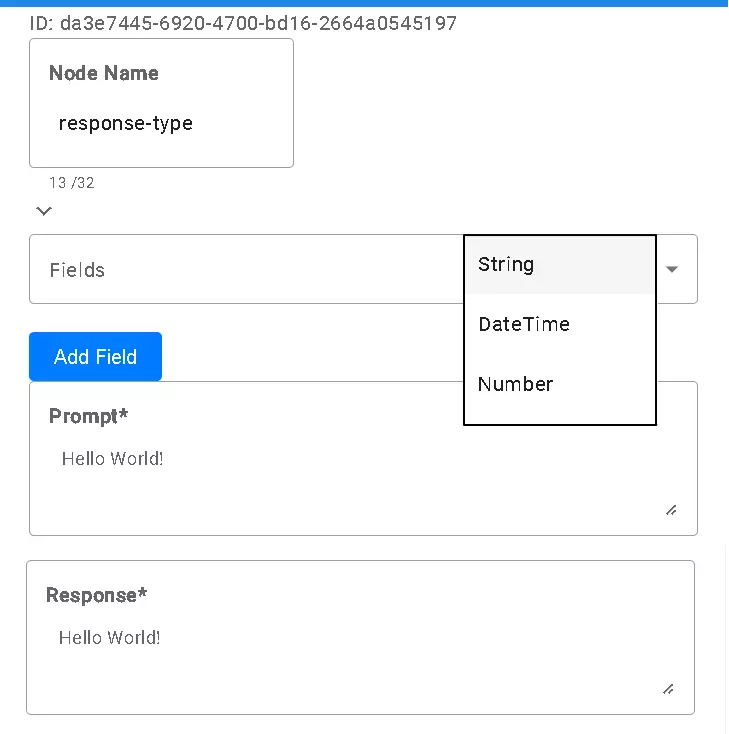Grab the Prompt textarea resize handle
This screenshot has height=734, width=729.
pos(671,510)
